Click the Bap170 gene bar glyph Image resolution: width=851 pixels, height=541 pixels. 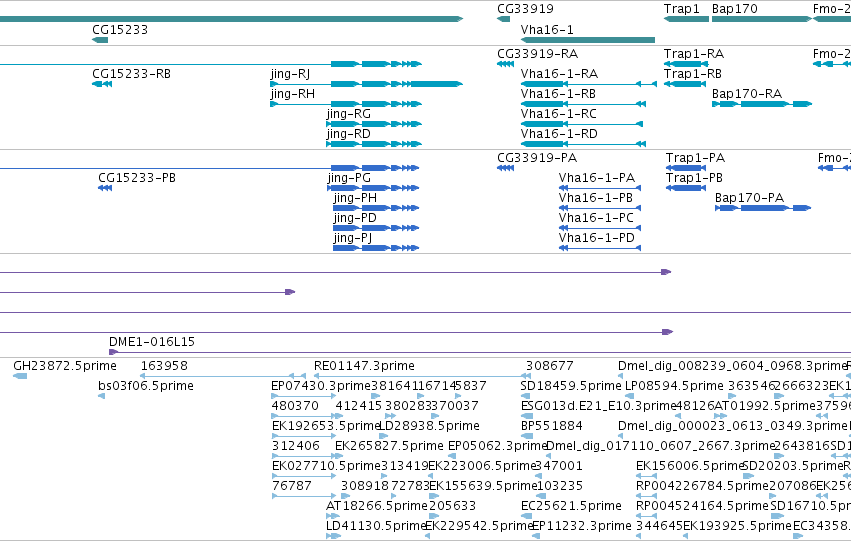(761, 19)
